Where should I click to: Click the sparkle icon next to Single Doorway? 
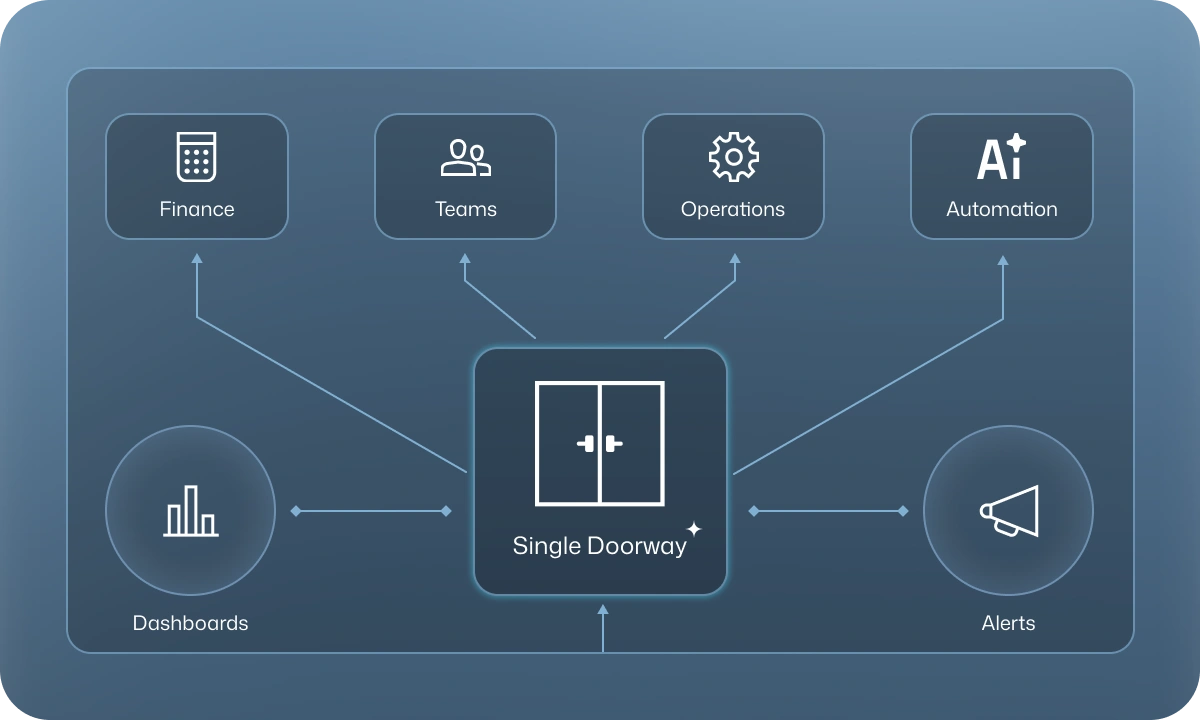(x=694, y=530)
